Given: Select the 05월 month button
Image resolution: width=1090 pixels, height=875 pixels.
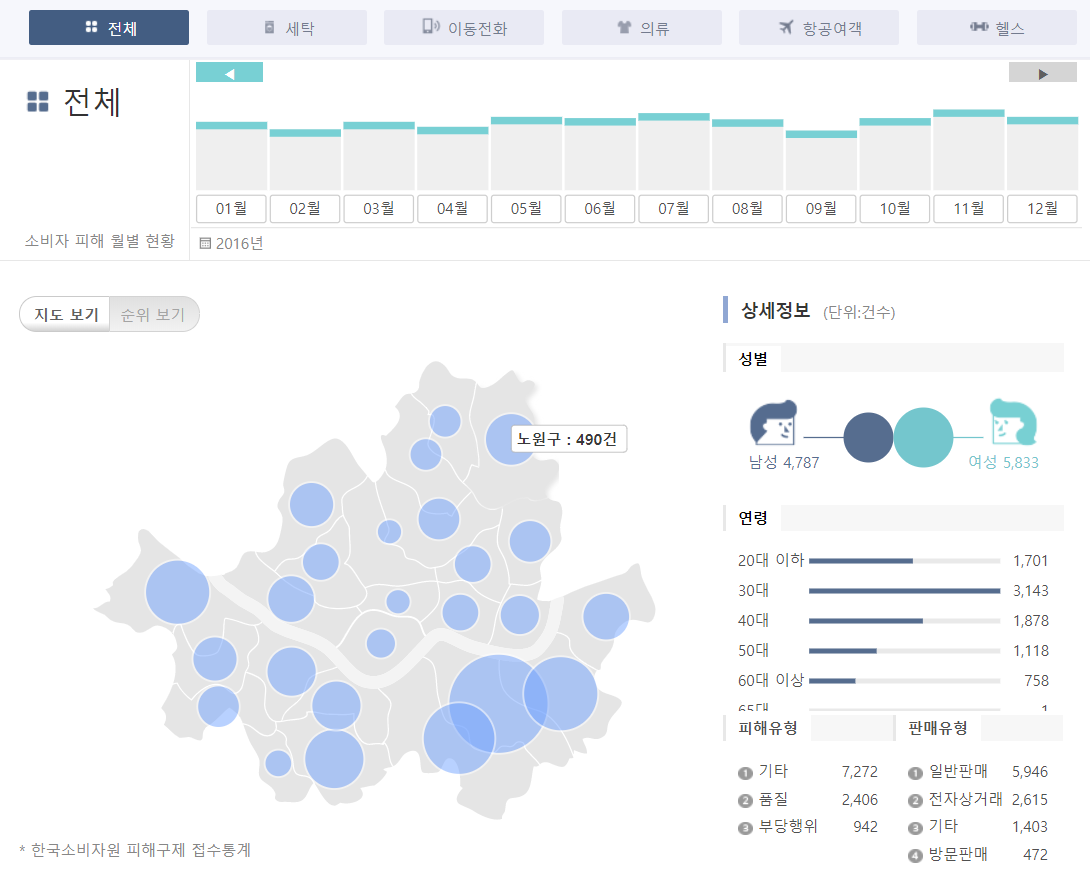Looking at the screenshot, I should click(x=526, y=208).
